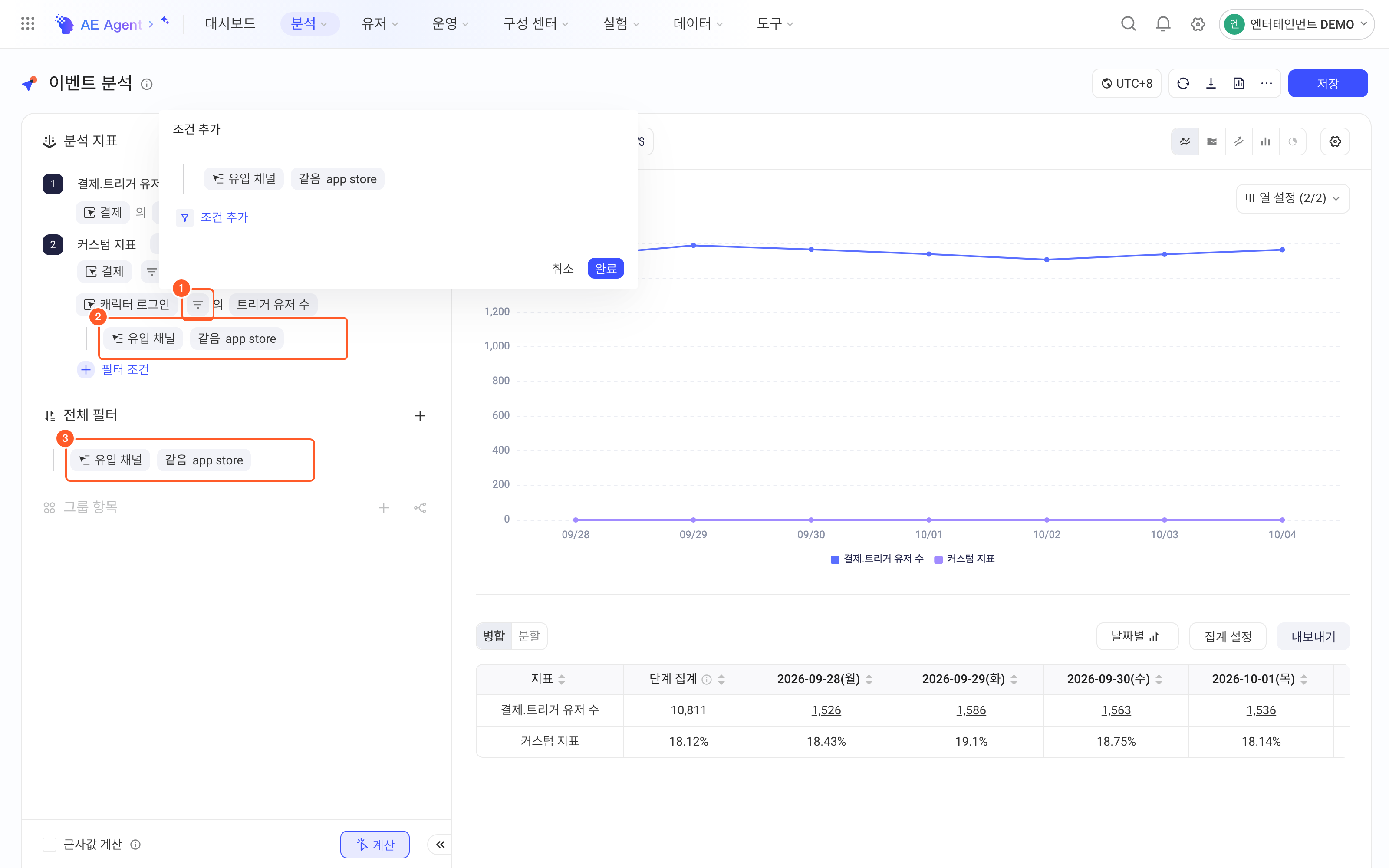The height and width of the screenshot is (868, 1389).
Task: Open the 1,586 value link
Action: [x=971, y=711]
